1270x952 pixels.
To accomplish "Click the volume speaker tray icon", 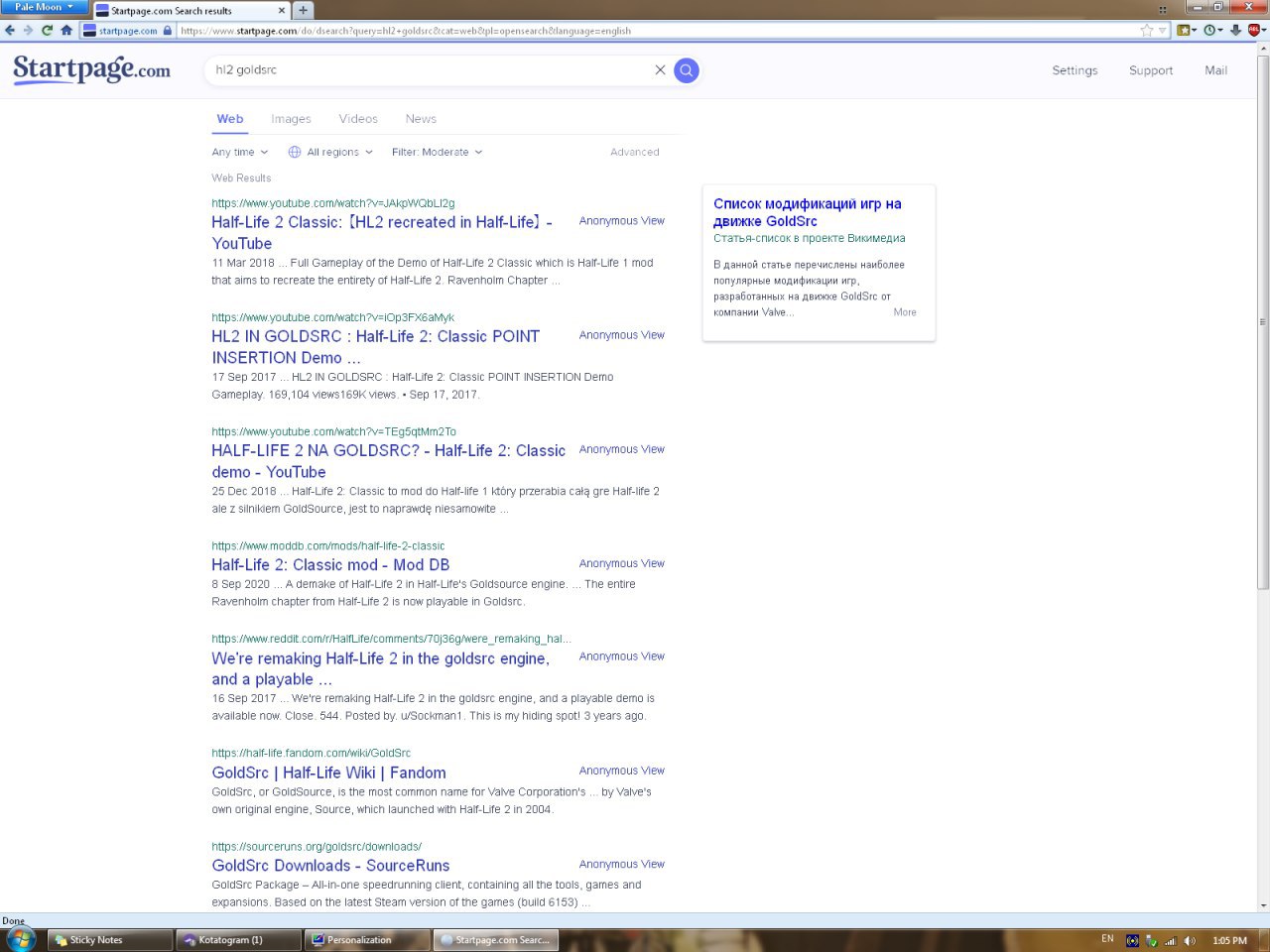I will (1190, 940).
